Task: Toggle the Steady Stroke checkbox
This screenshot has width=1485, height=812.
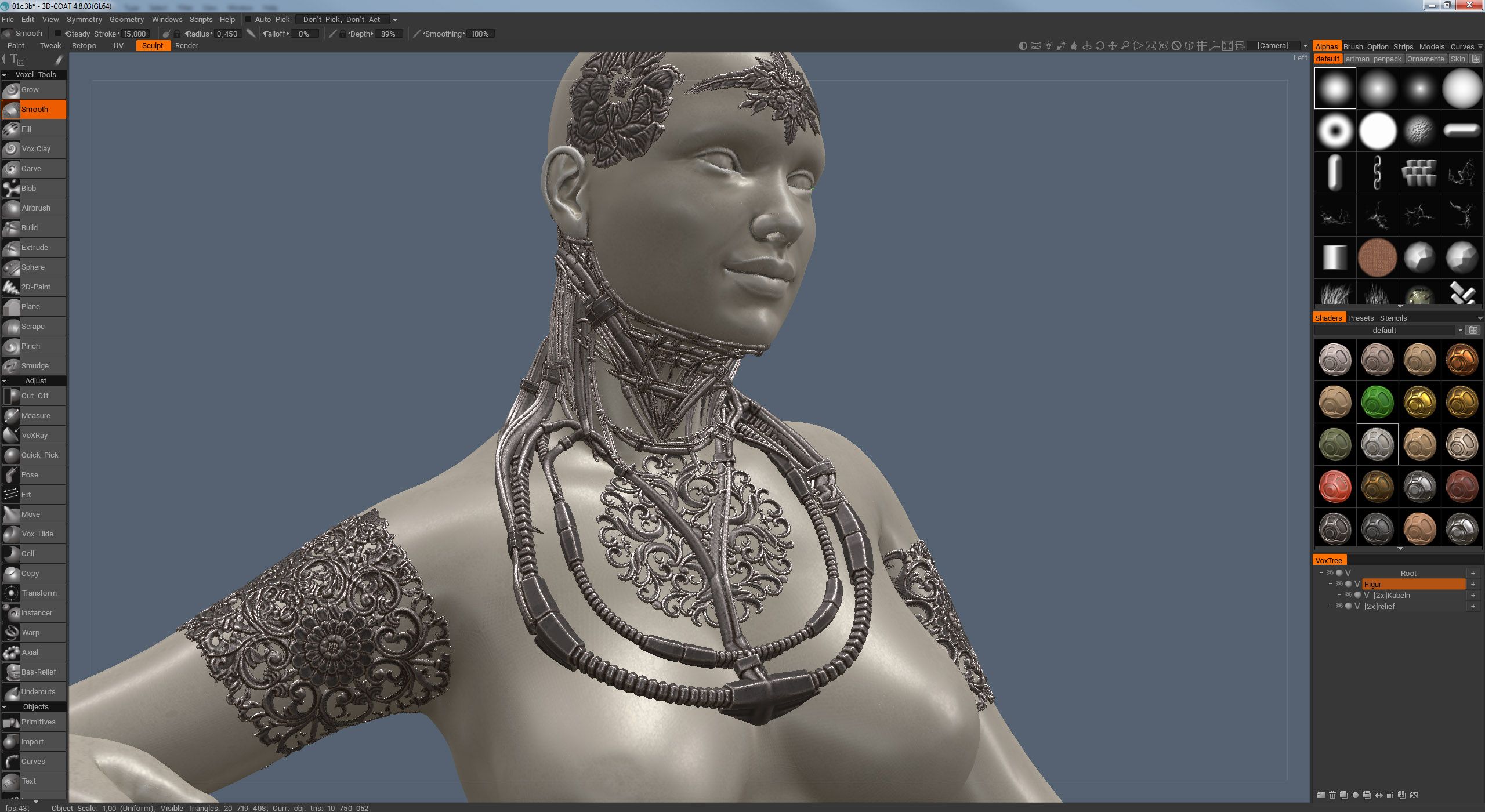Action: (x=58, y=34)
